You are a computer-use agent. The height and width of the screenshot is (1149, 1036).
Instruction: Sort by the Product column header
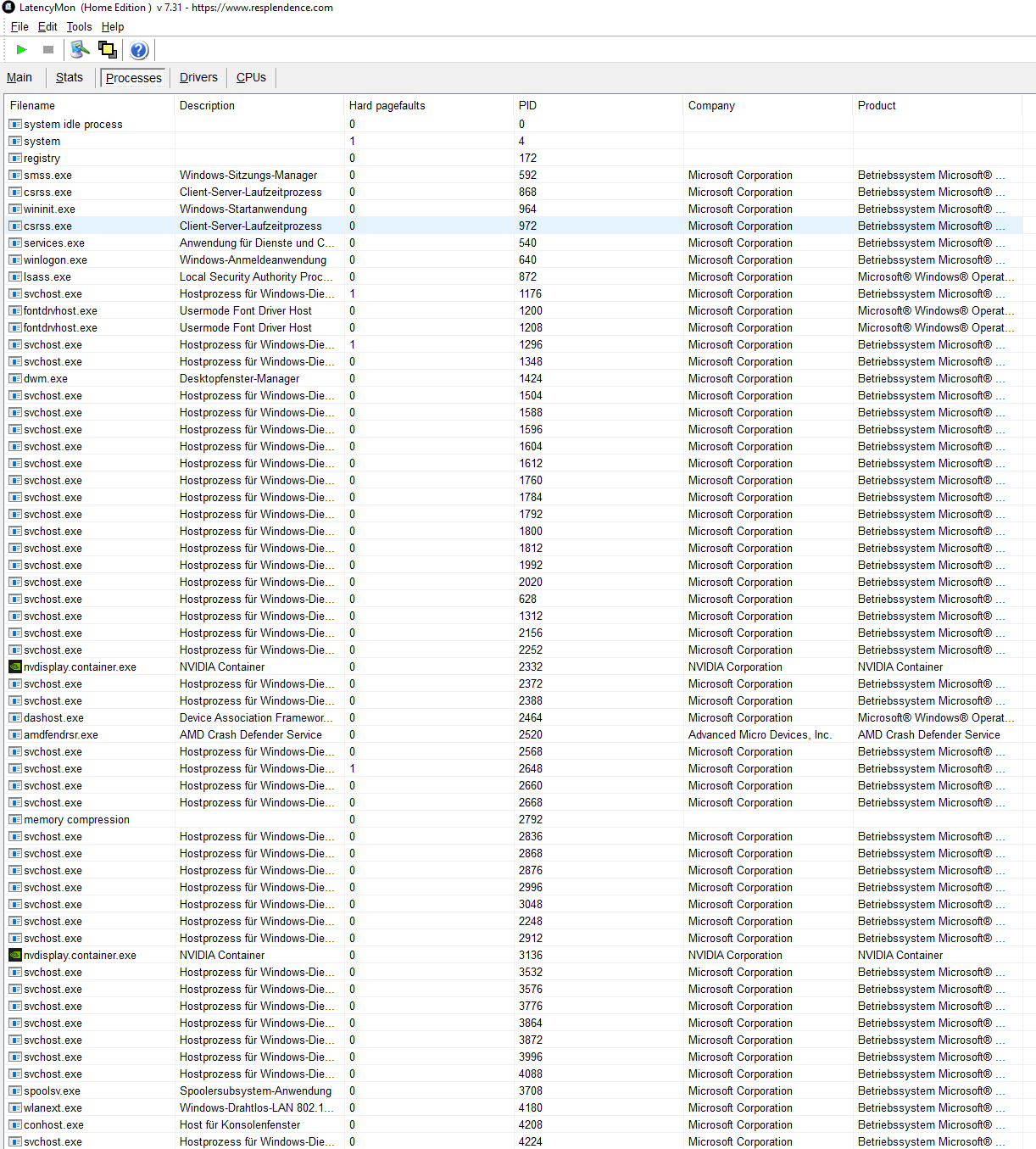click(938, 105)
